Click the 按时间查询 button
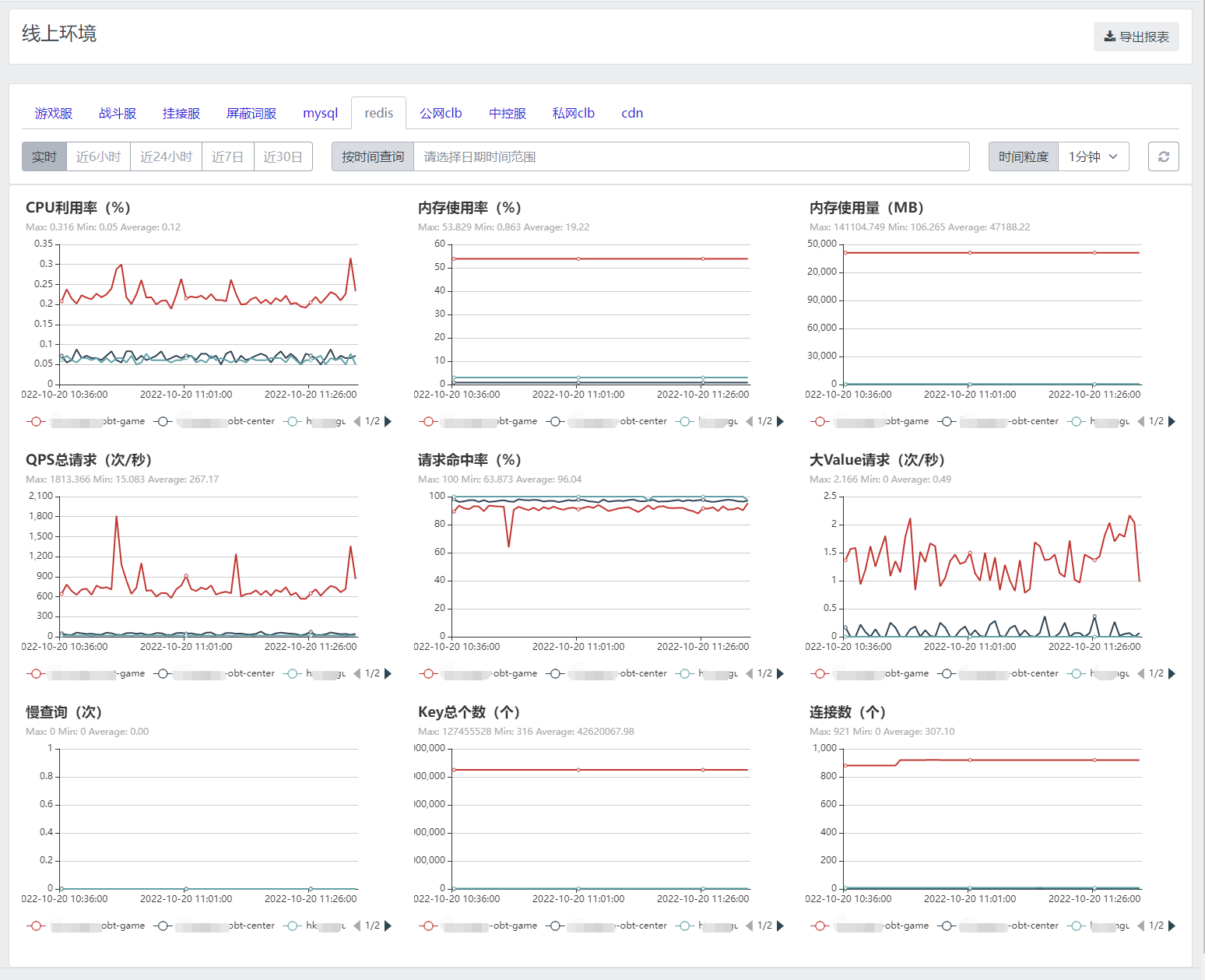Image resolution: width=1205 pixels, height=980 pixels. point(373,156)
